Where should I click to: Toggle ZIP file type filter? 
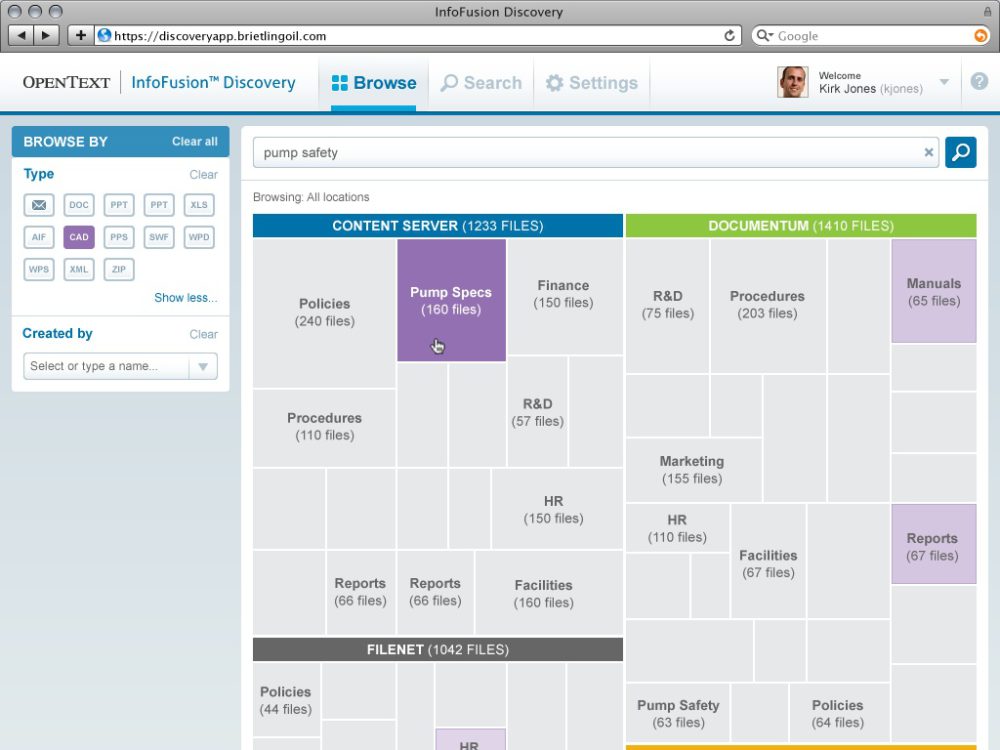[119, 269]
